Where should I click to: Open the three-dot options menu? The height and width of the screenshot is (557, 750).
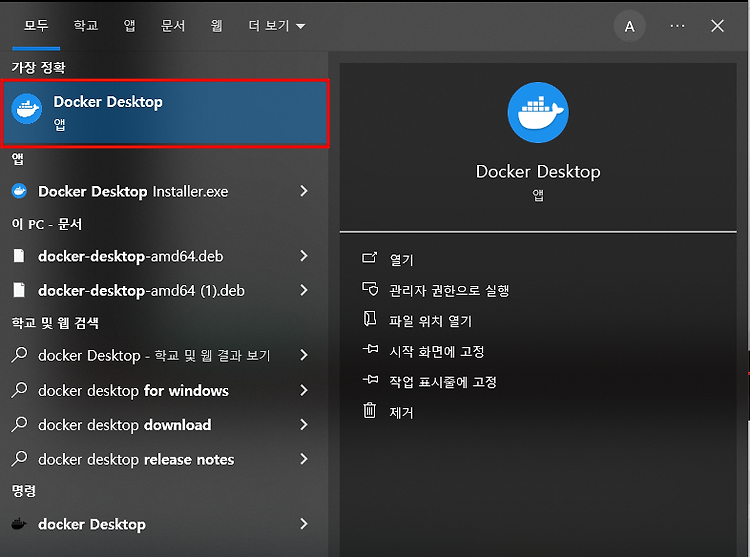677,26
